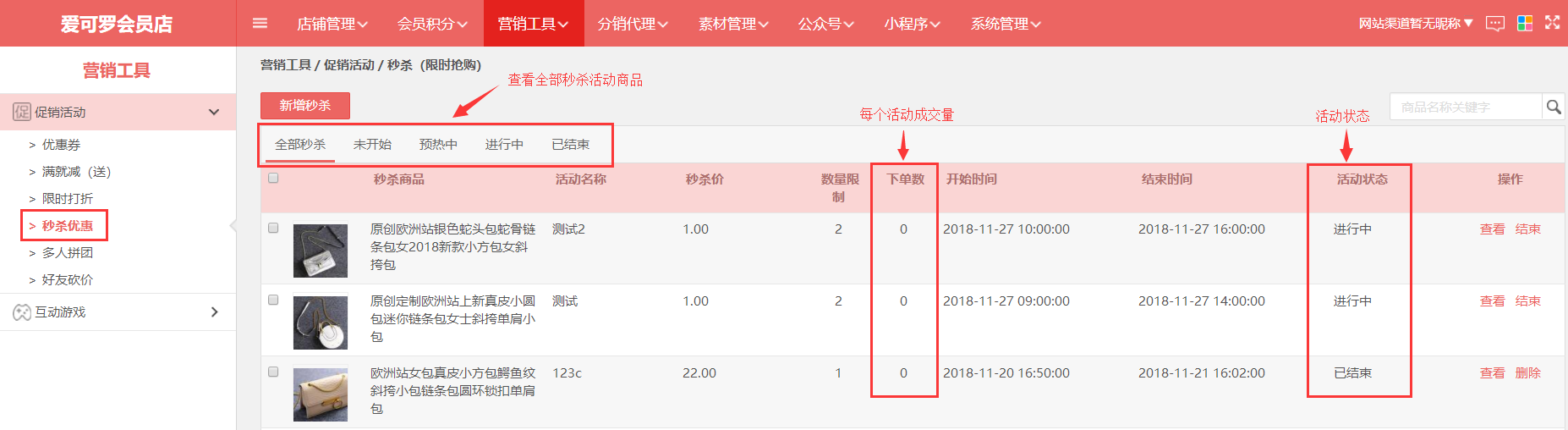Image resolution: width=1568 pixels, height=430 pixels.
Task: Switch to the 进行中 tab
Action: pyautogui.click(x=504, y=145)
